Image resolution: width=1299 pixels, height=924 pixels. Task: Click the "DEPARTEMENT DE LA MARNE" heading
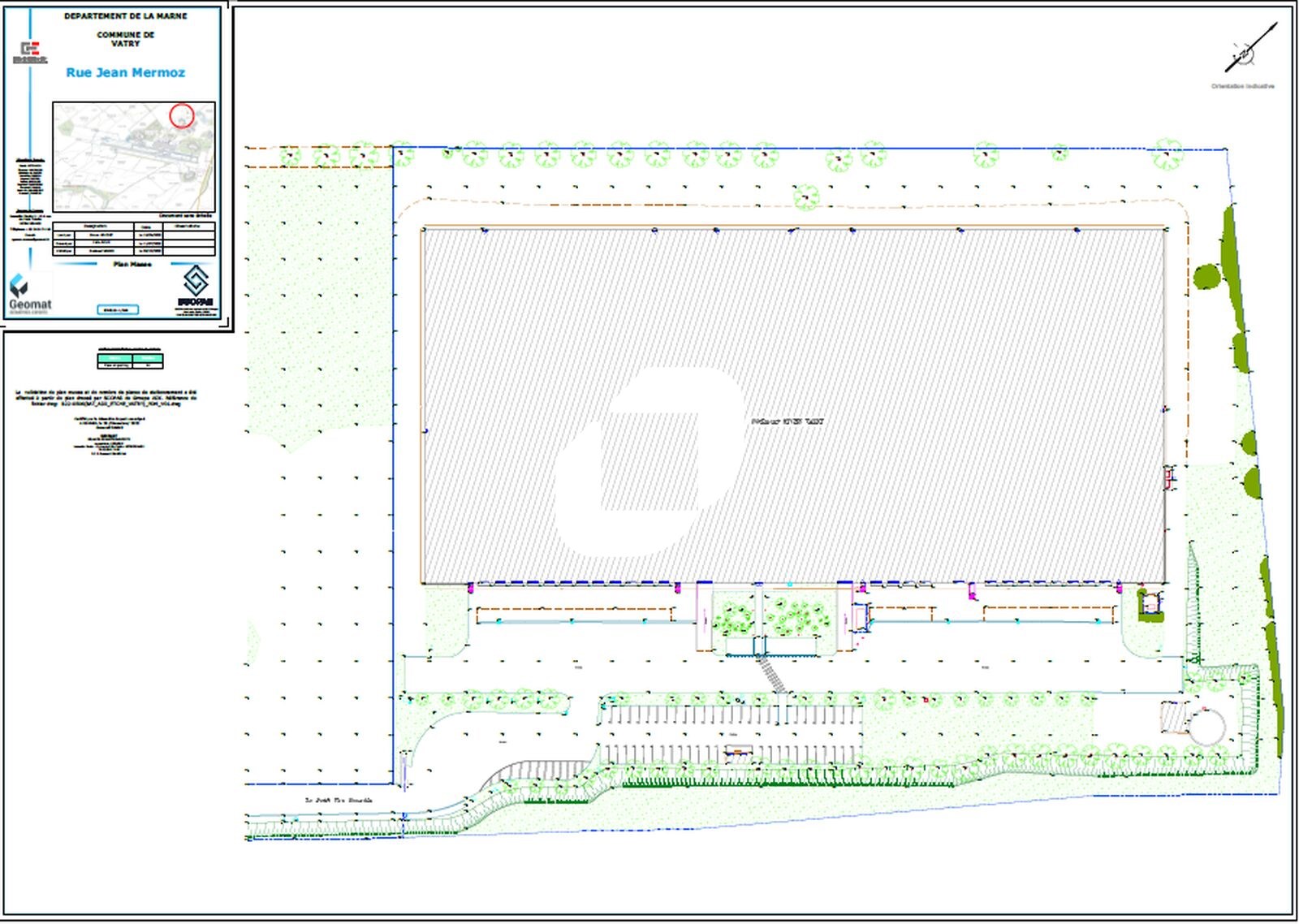click(x=126, y=16)
